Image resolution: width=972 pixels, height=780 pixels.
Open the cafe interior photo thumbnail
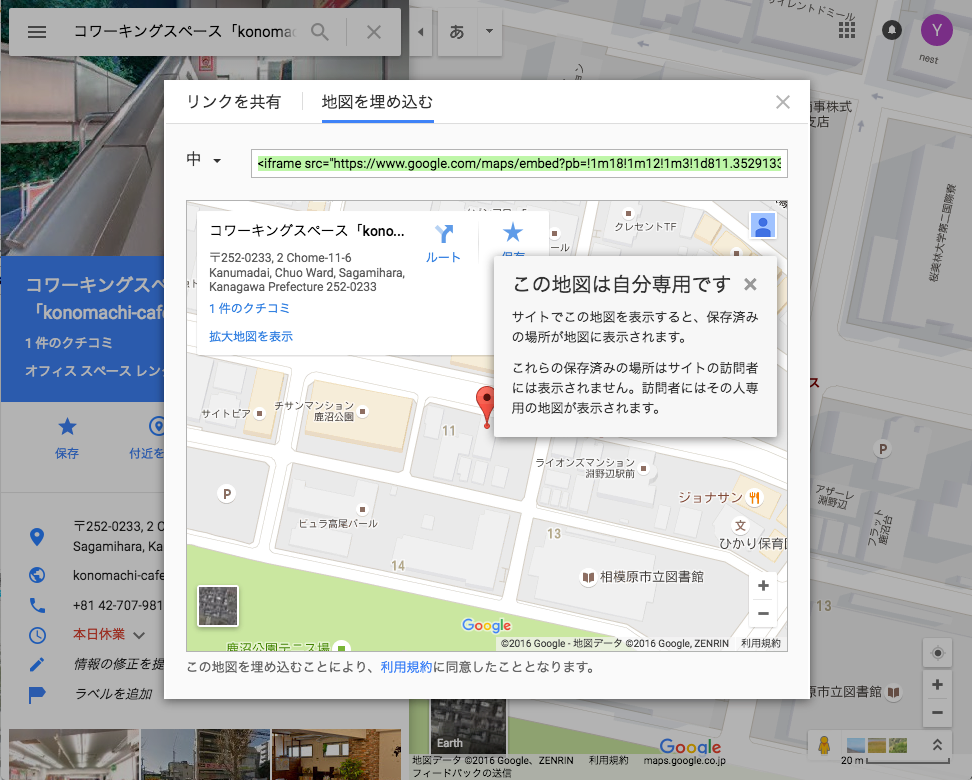click(336, 755)
